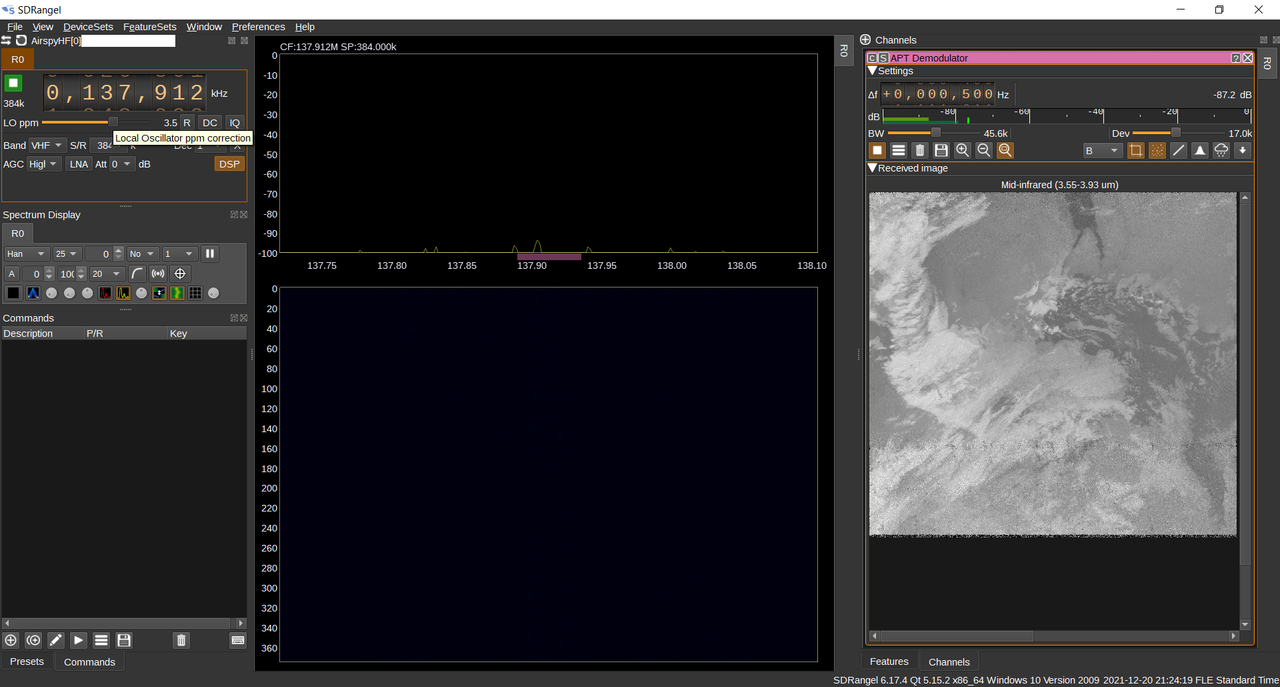Open the 20 dB range dropdown

pos(106,274)
